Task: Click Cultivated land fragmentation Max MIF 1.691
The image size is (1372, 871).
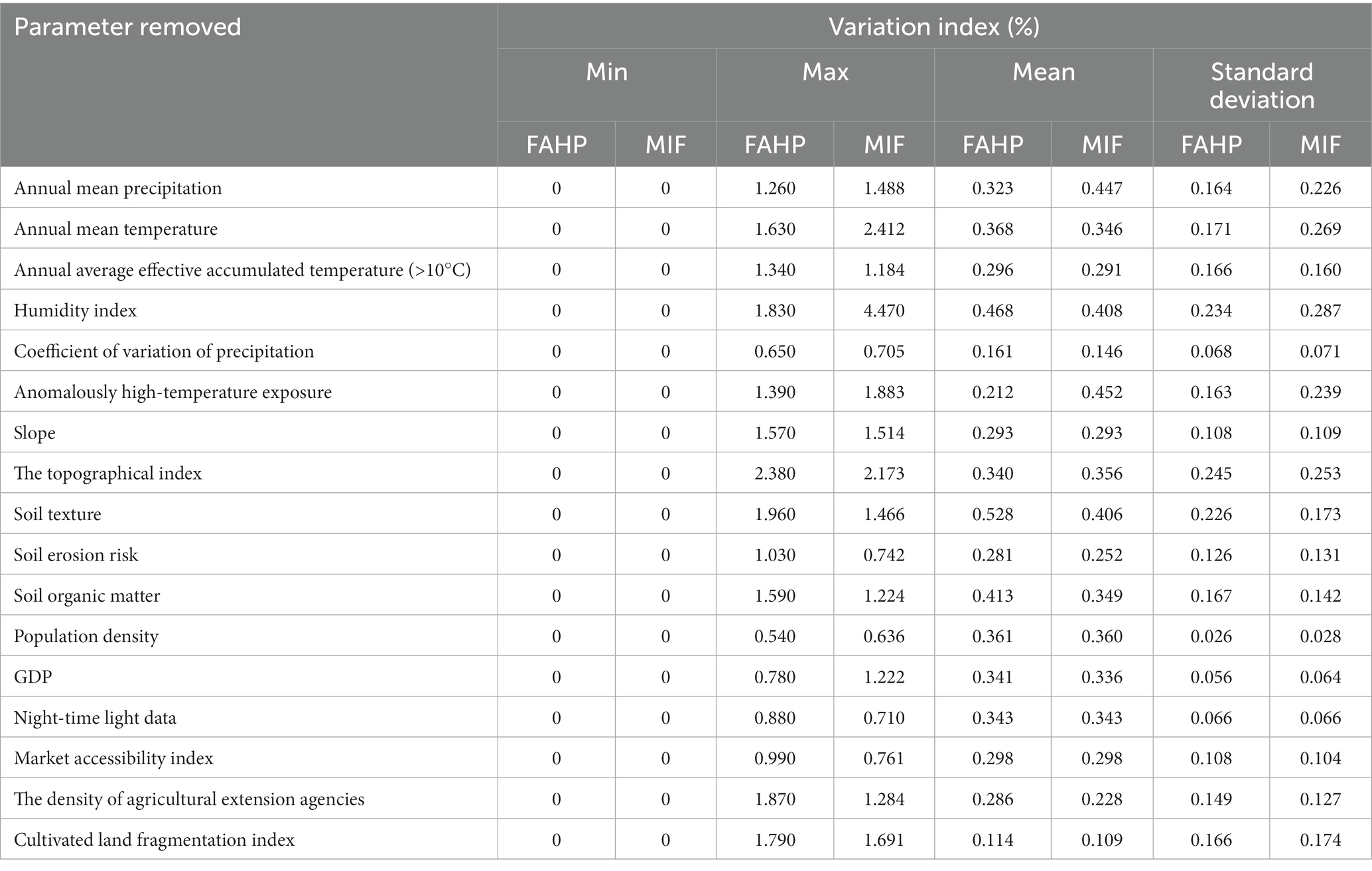Action: 884,840
